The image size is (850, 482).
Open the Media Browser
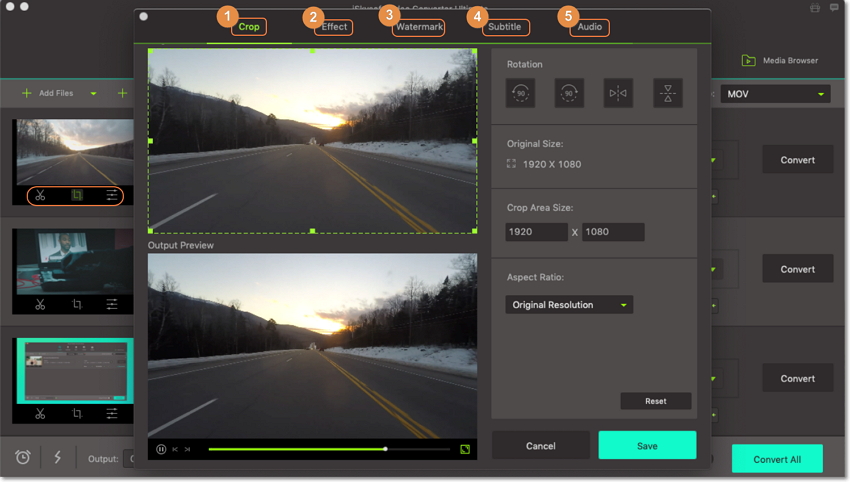(x=780, y=60)
